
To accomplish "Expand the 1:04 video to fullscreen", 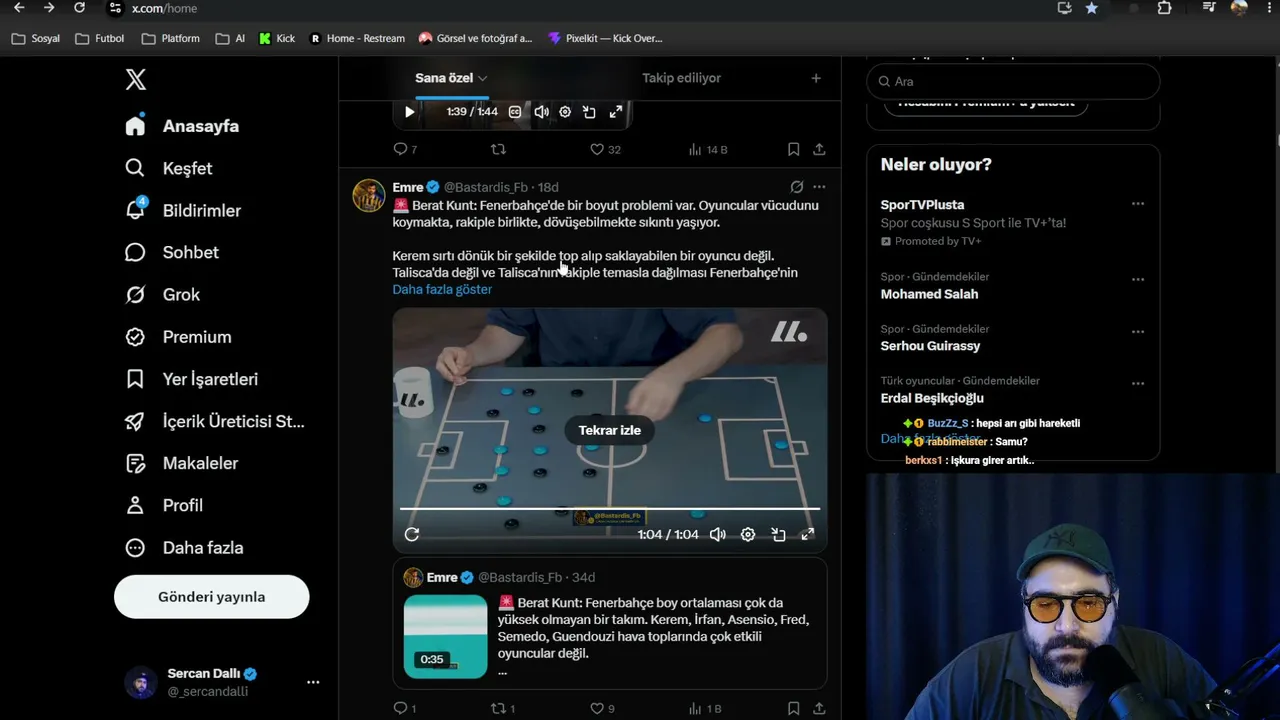I will coord(807,534).
